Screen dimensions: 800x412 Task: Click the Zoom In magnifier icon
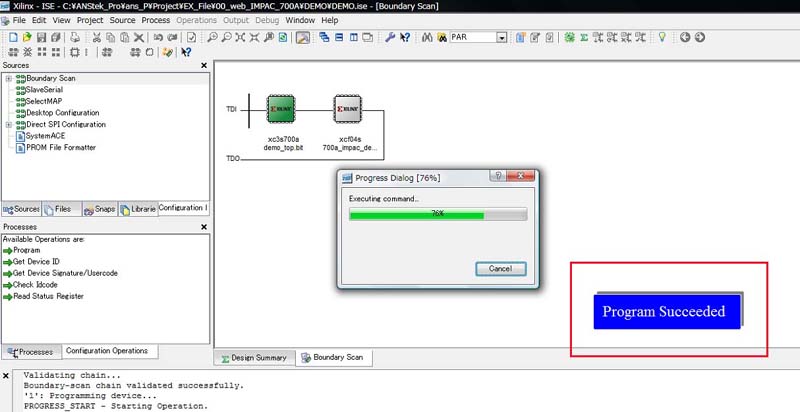[212, 37]
